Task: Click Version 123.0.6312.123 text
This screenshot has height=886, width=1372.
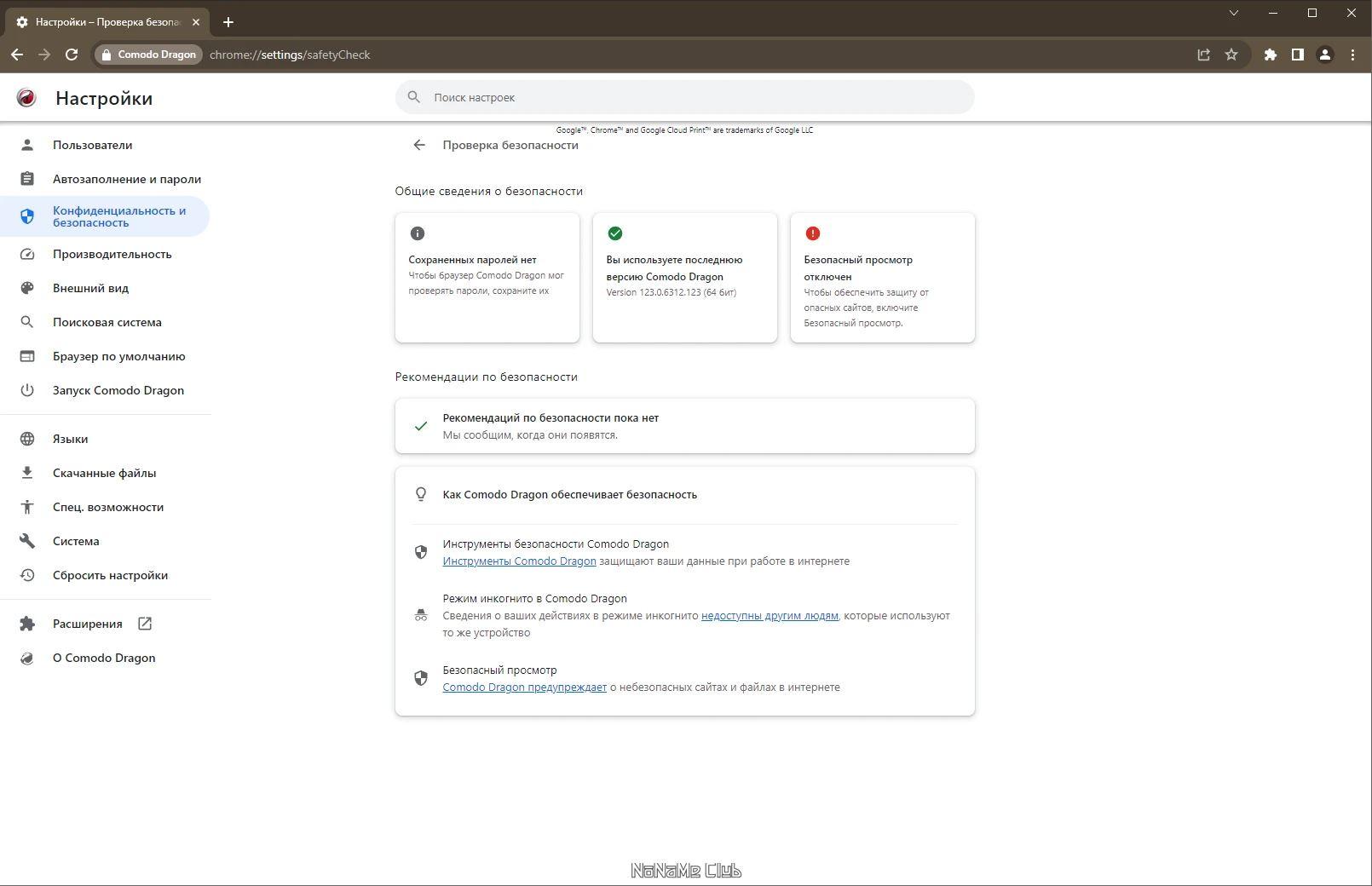Action: click(x=672, y=292)
